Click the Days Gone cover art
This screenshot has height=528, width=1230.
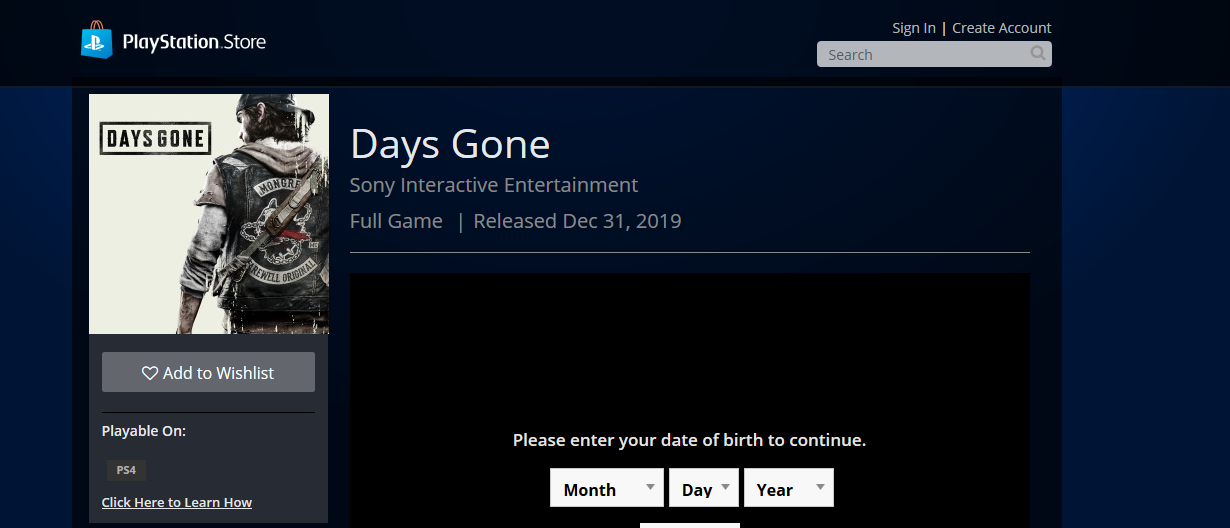(x=209, y=214)
